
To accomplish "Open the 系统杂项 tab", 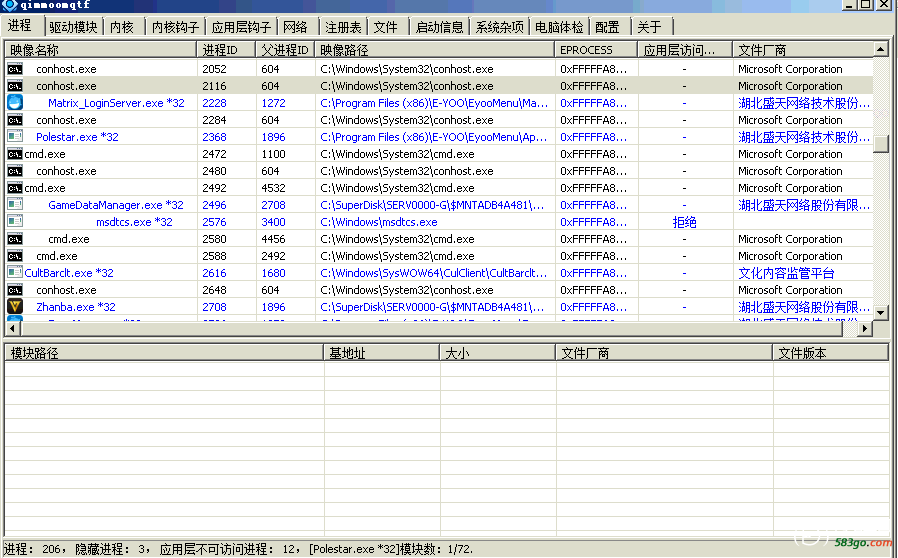I will click(x=499, y=27).
